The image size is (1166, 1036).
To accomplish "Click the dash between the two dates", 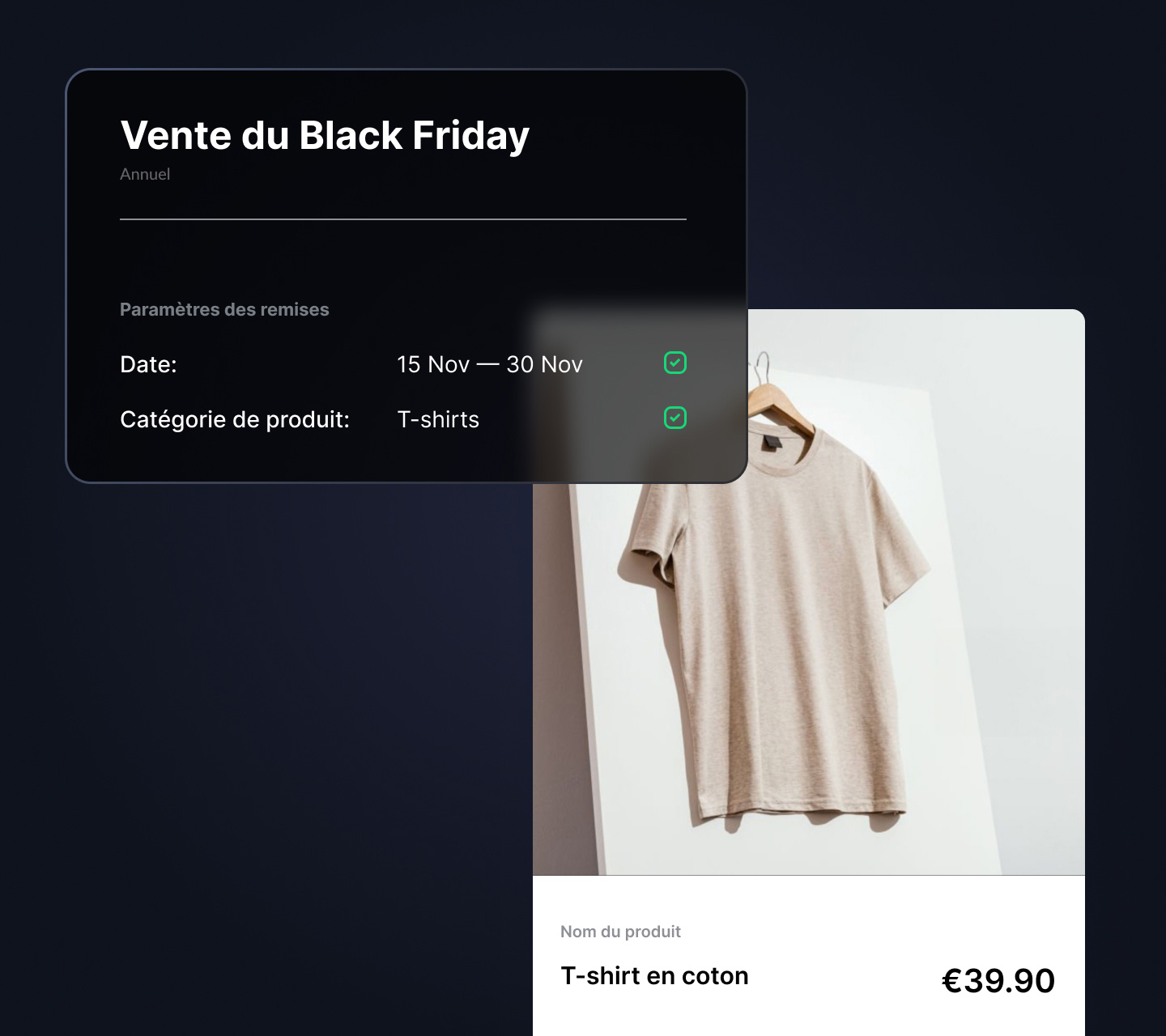I will point(487,364).
